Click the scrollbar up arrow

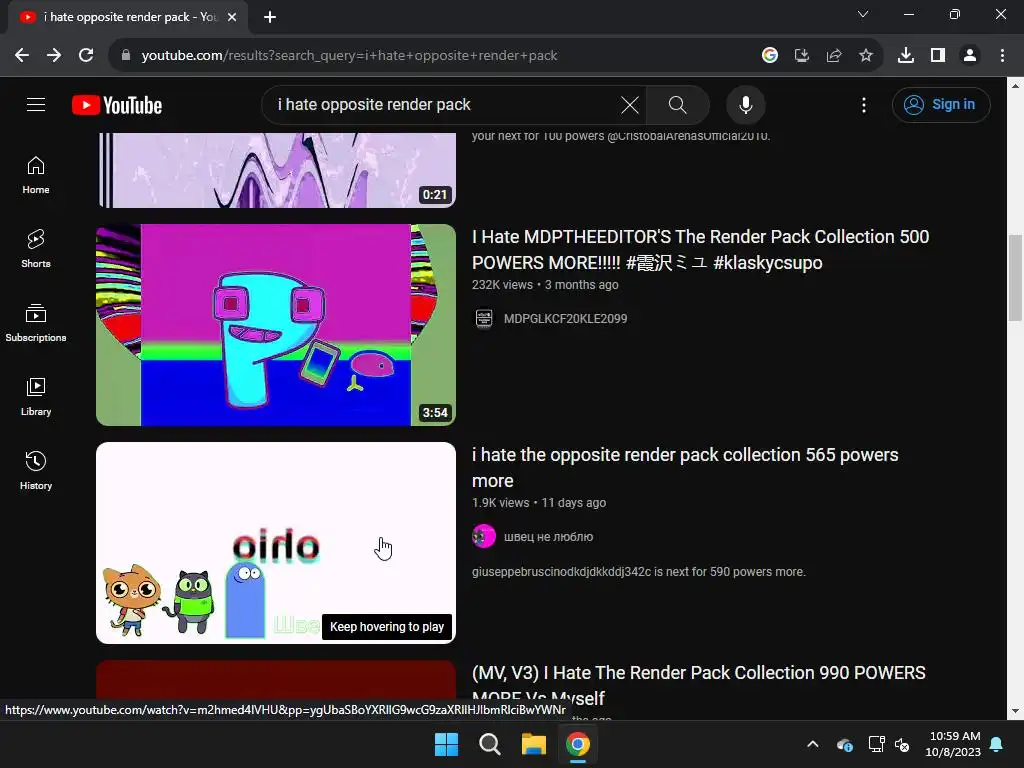tap(1015, 85)
